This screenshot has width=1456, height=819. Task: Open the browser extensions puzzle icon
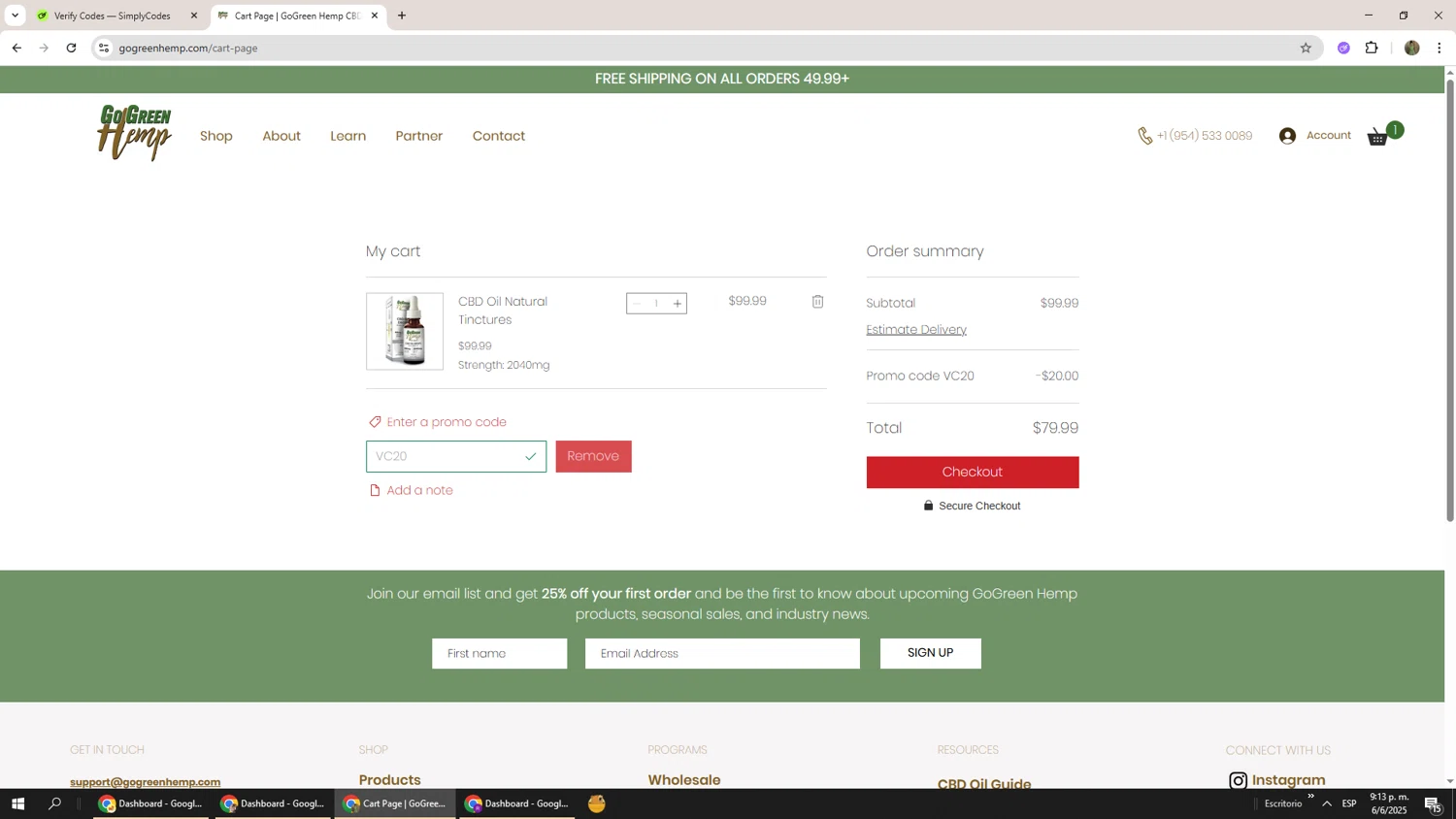pyautogui.click(x=1372, y=48)
